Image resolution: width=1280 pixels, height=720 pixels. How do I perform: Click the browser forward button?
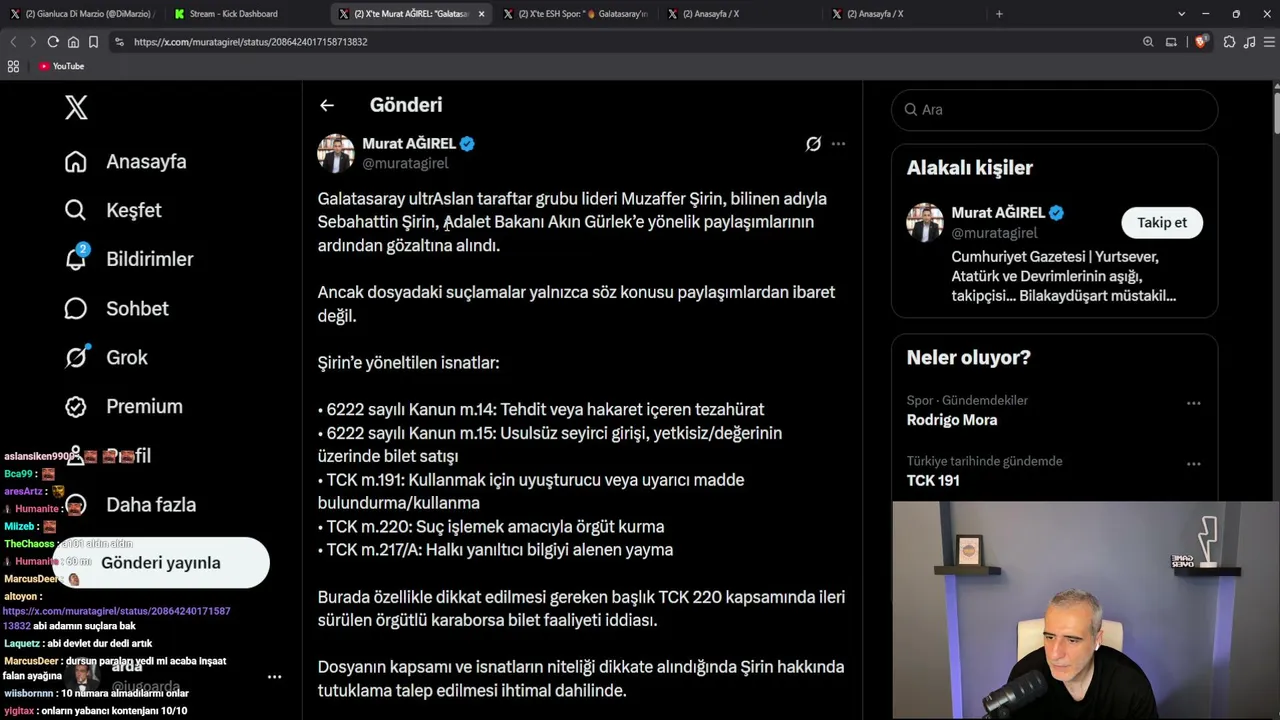click(33, 42)
